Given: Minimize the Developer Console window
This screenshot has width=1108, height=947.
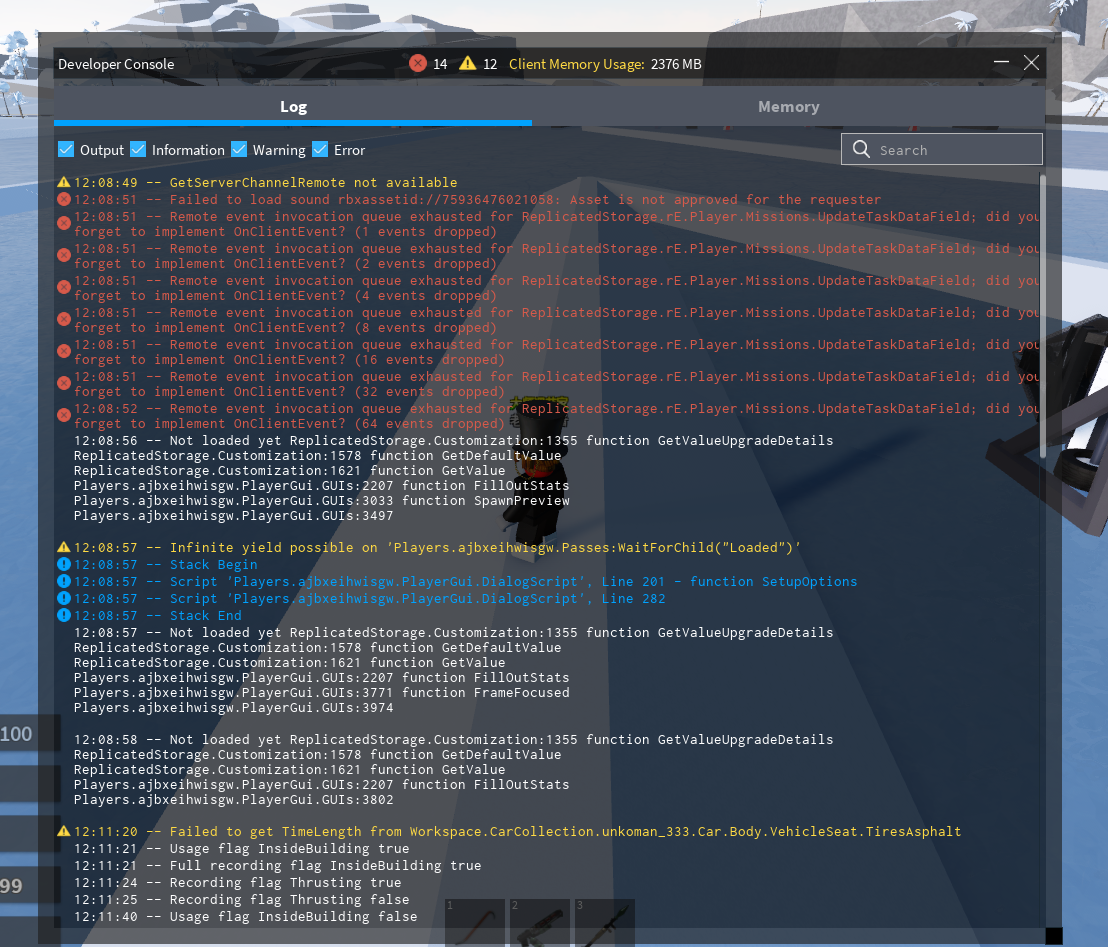Looking at the screenshot, I should [1002, 64].
